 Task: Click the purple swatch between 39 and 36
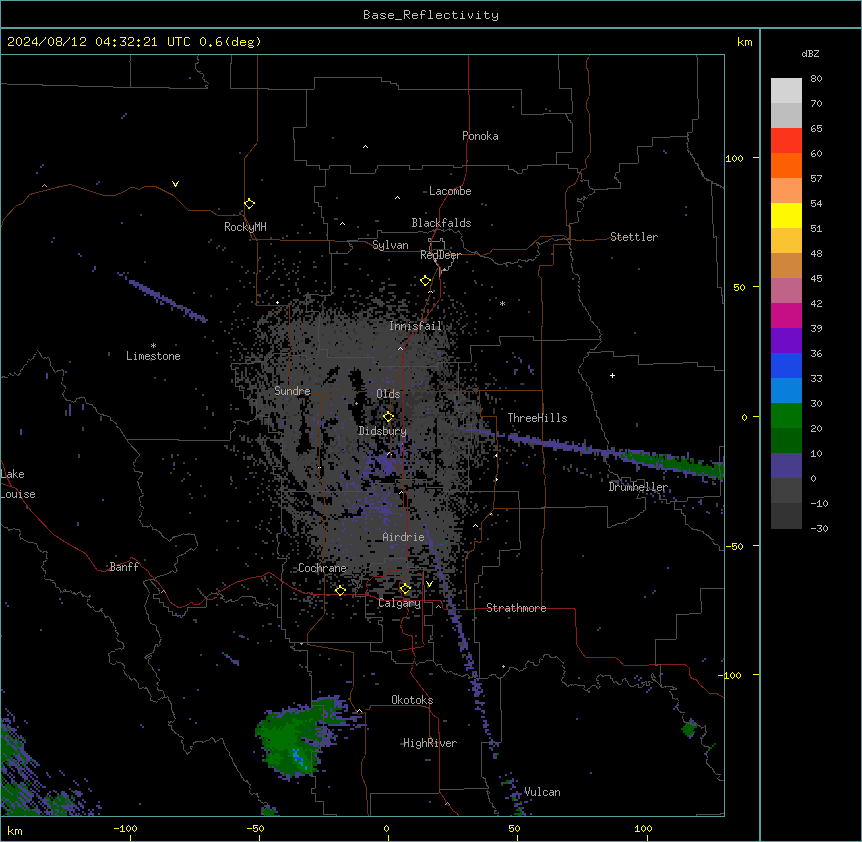(786, 340)
